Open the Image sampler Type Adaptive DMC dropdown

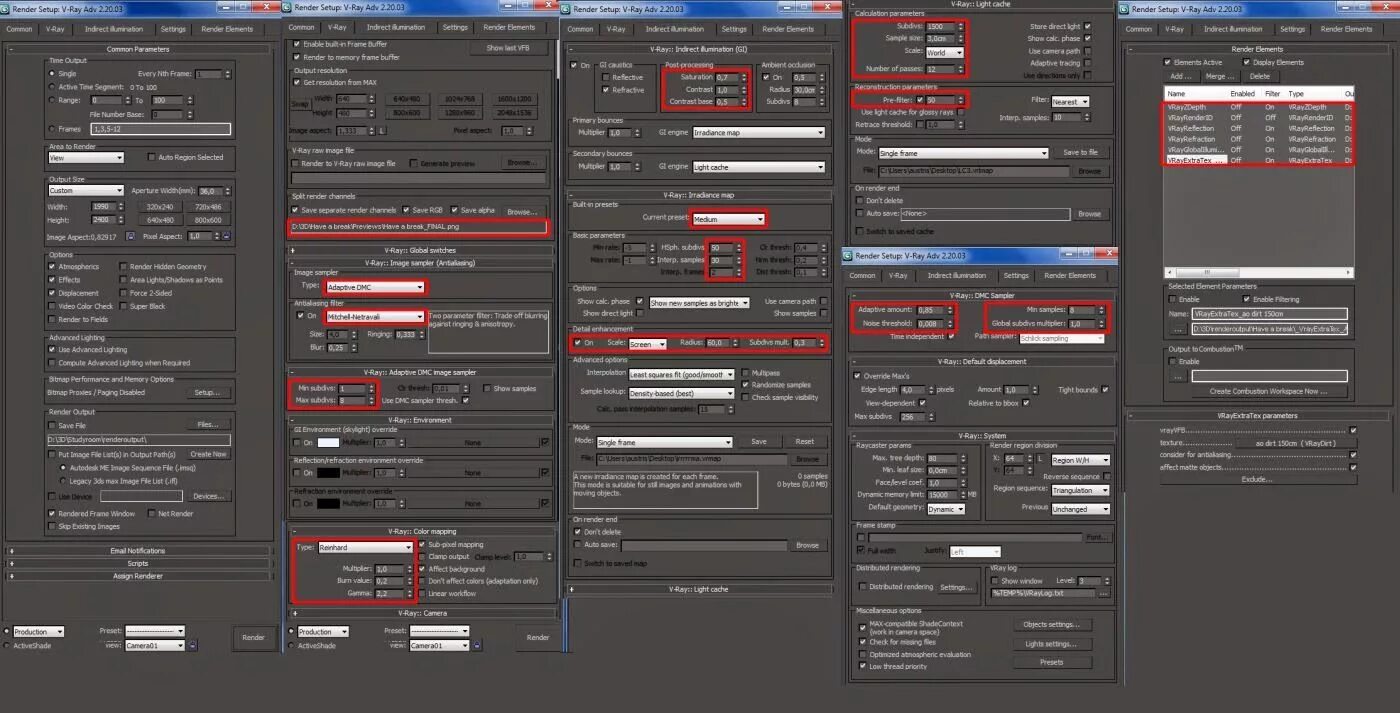(374, 286)
